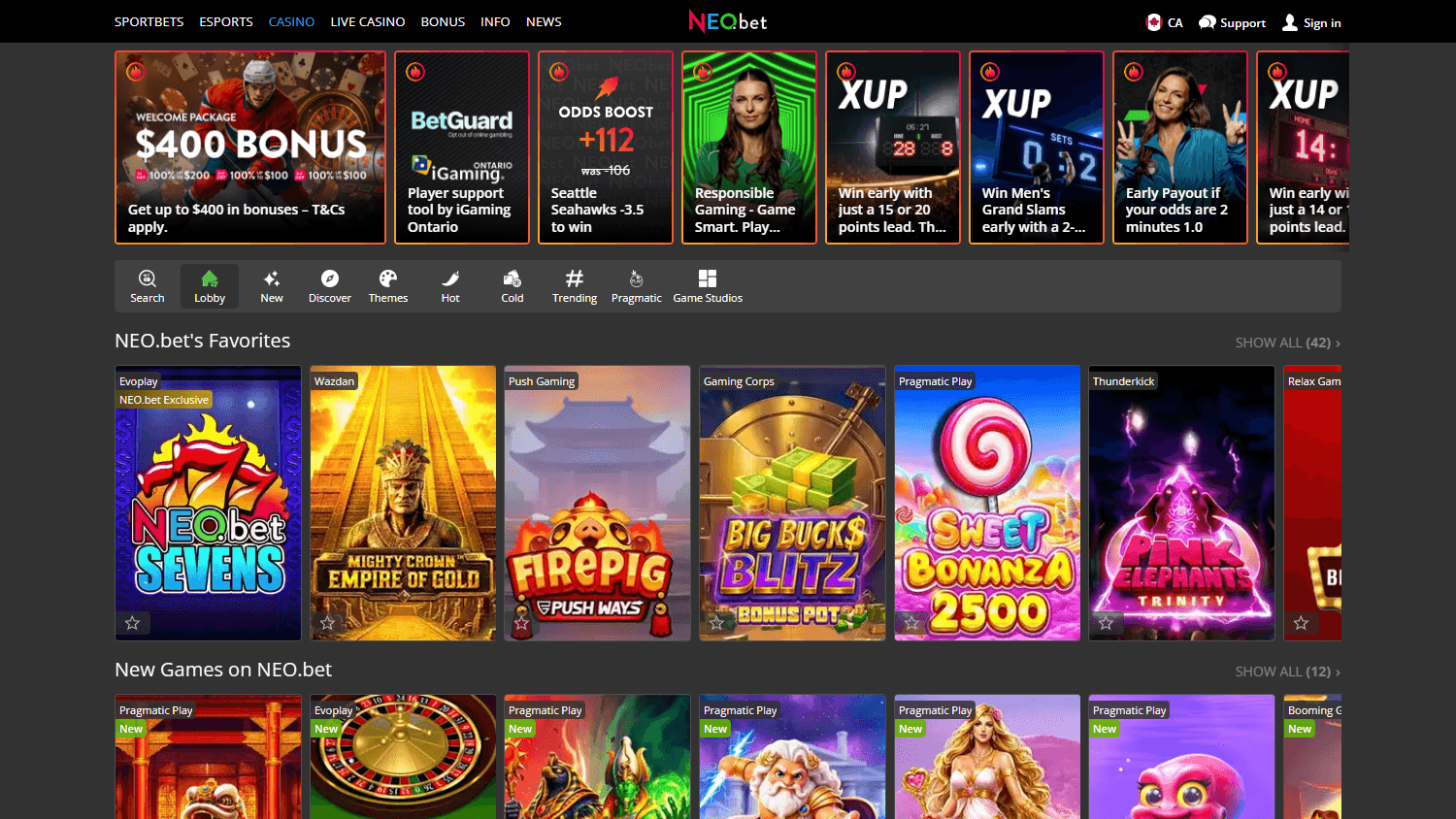Open the BetGuard player support banner
The height and width of the screenshot is (819, 1456).
click(x=462, y=147)
